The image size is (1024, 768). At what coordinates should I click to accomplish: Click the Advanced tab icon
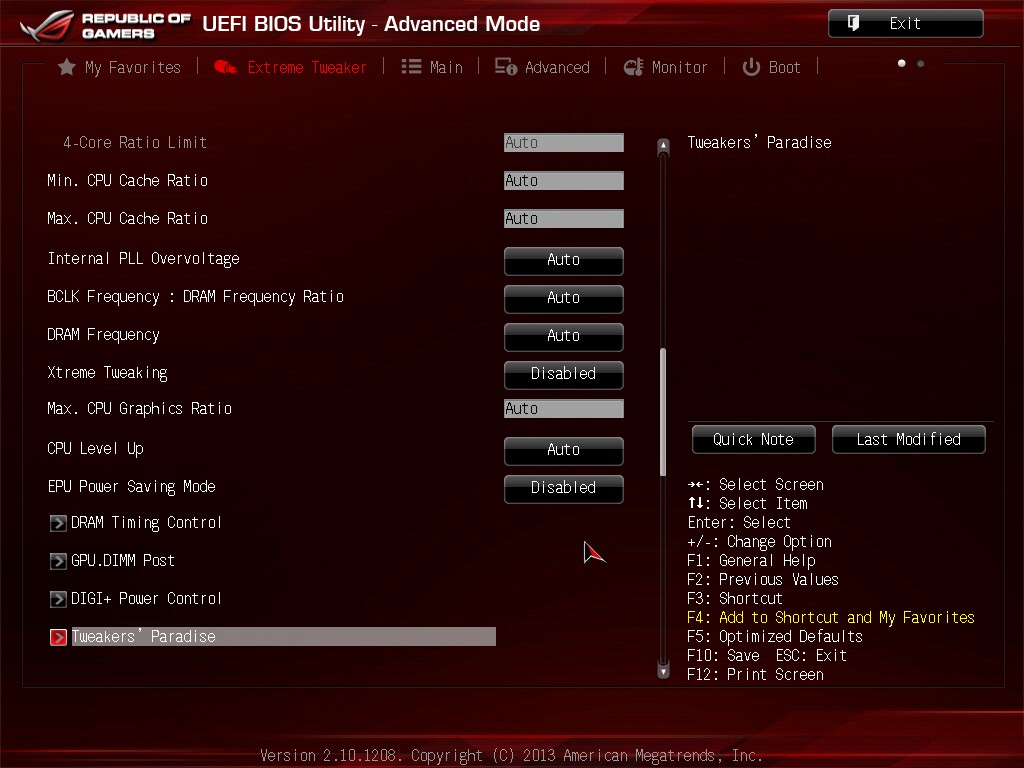click(x=505, y=67)
